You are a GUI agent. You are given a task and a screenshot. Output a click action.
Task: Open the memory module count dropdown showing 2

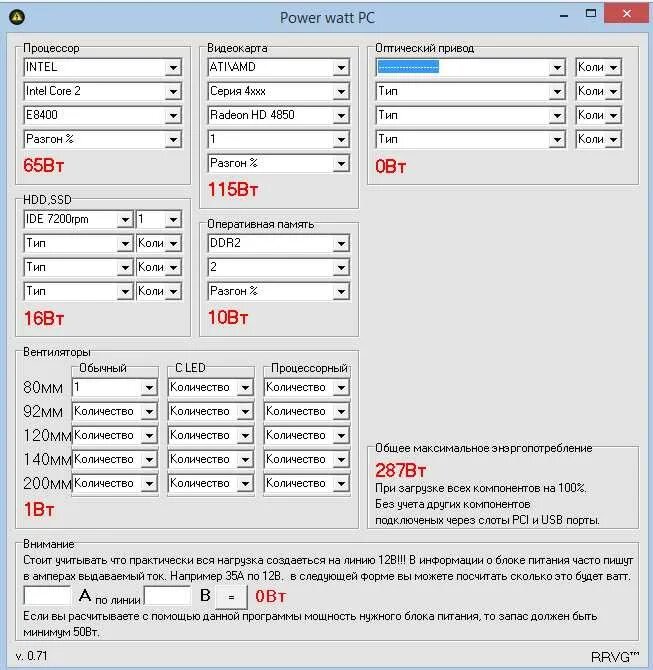279,267
